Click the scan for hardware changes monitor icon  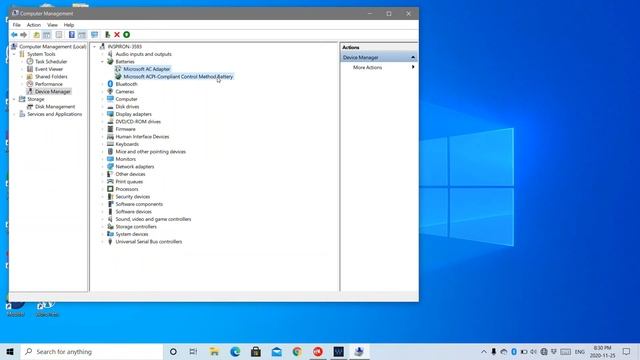[x=95, y=35]
